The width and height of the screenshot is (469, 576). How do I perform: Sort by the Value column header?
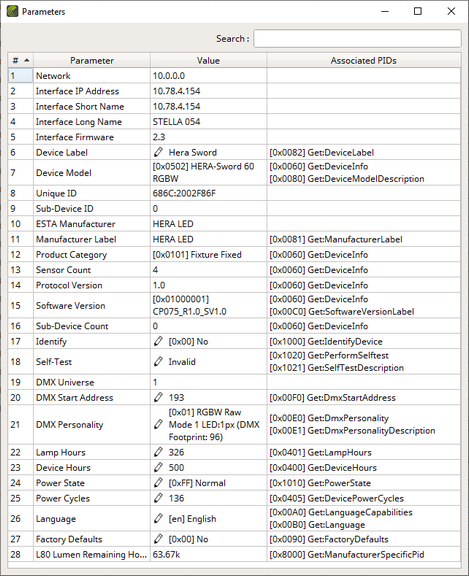click(x=208, y=60)
